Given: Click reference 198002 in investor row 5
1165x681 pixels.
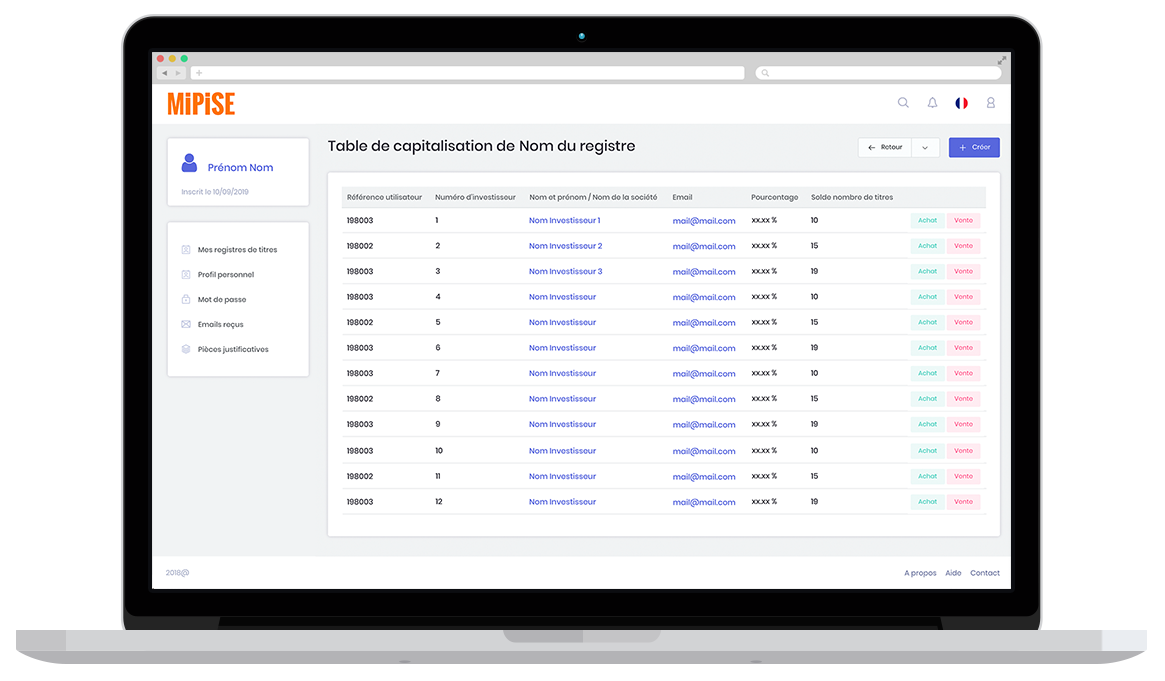Looking at the screenshot, I should coord(360,322).
